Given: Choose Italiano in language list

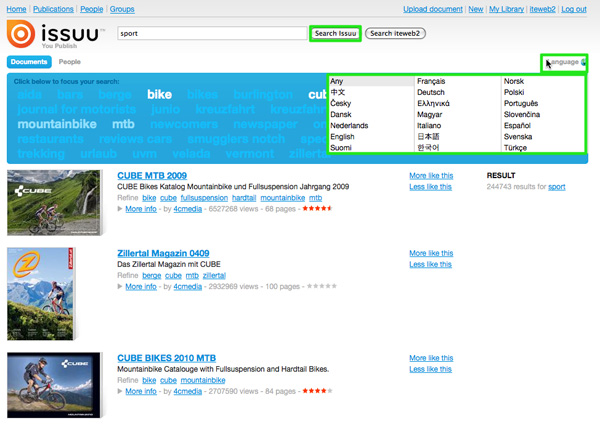Looking at the screenshot, I should (x=429, y=126).
